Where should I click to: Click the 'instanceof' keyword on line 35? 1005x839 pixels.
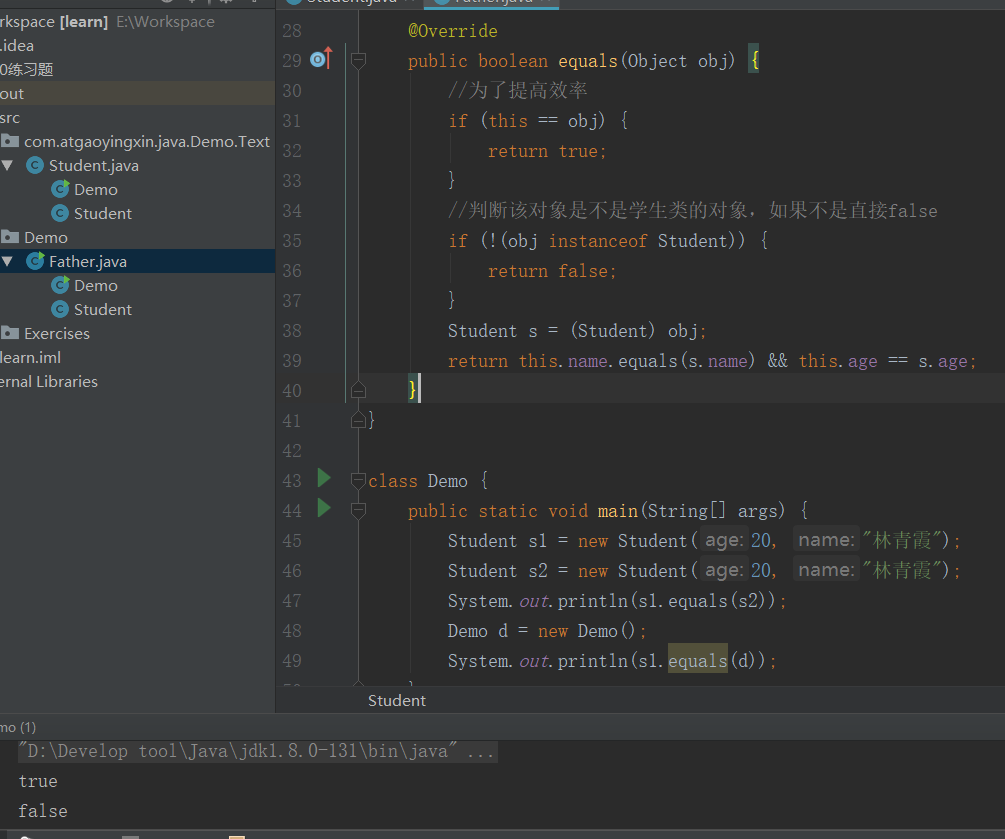point(597,241)
